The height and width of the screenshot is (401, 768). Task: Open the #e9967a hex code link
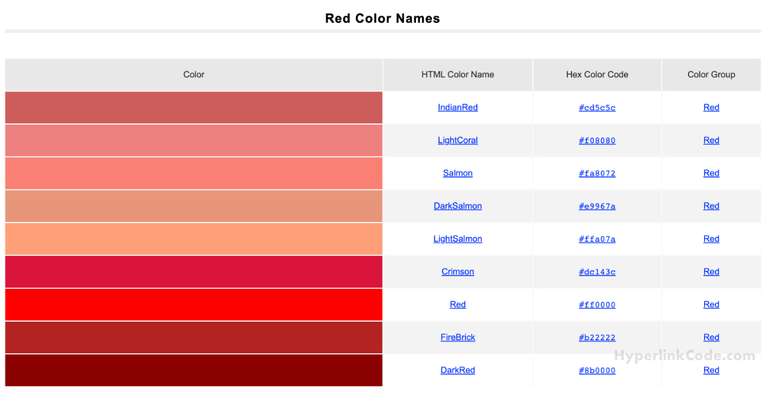pyautogui.click(x=597, y=206)
